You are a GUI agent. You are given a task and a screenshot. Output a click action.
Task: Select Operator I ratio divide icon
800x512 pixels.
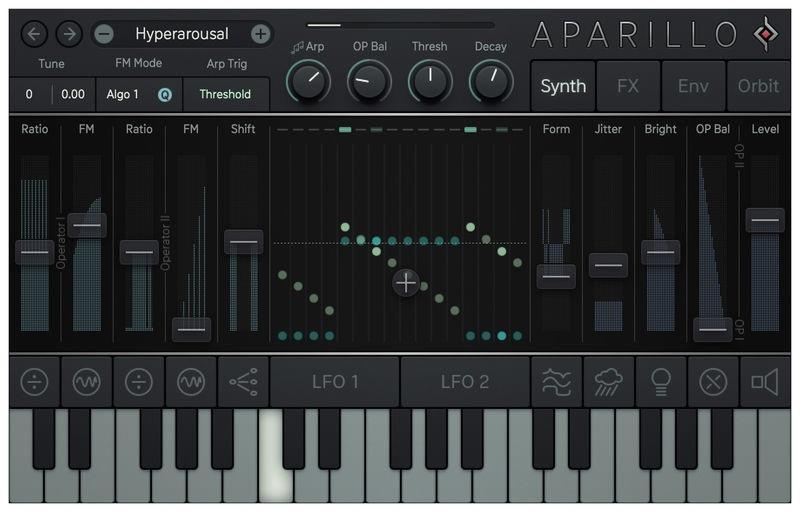coord(34,382)
